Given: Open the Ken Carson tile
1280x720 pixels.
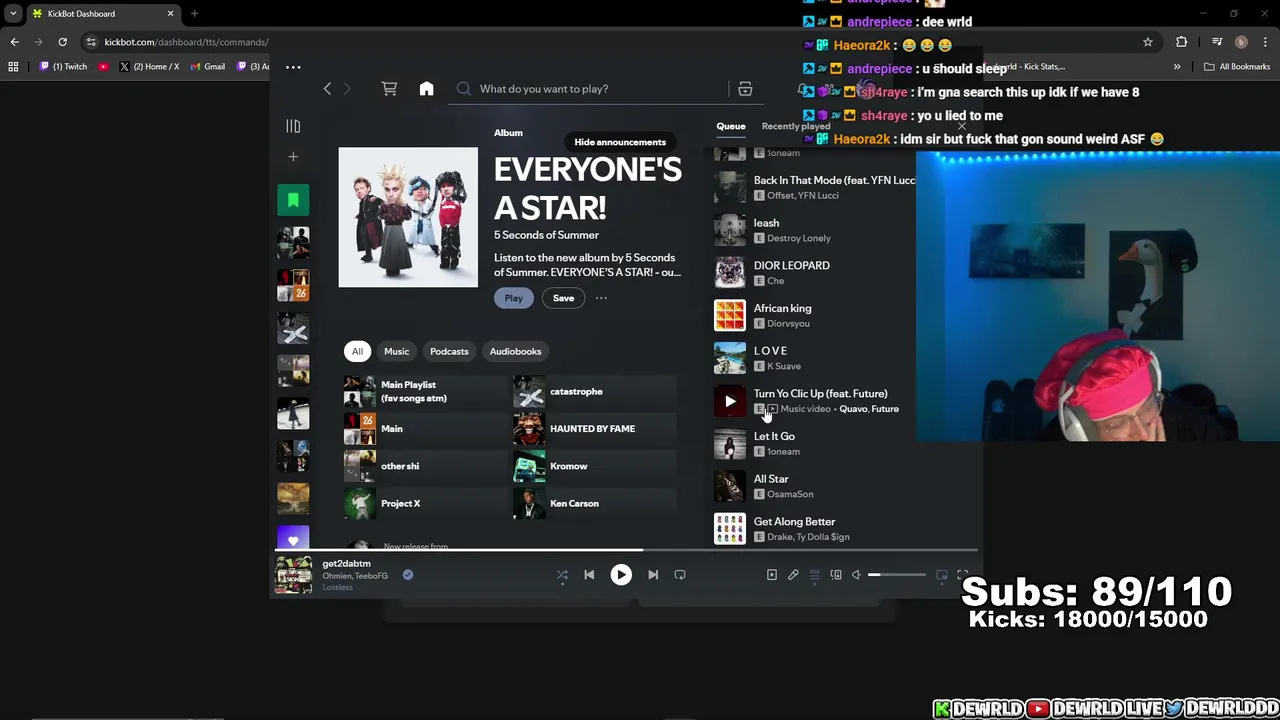Looking at the screenshot, I should tap(594, 503).
